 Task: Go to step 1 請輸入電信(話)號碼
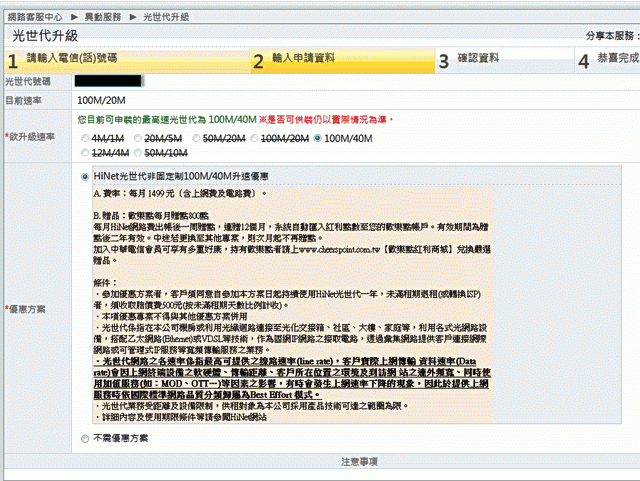click(x=127, y=61)
